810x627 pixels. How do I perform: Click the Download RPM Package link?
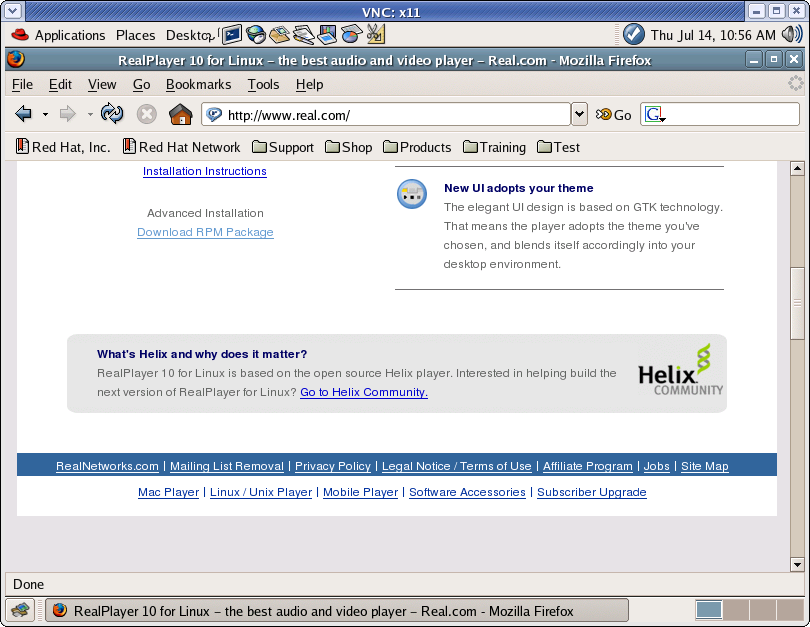click(205, 232)
